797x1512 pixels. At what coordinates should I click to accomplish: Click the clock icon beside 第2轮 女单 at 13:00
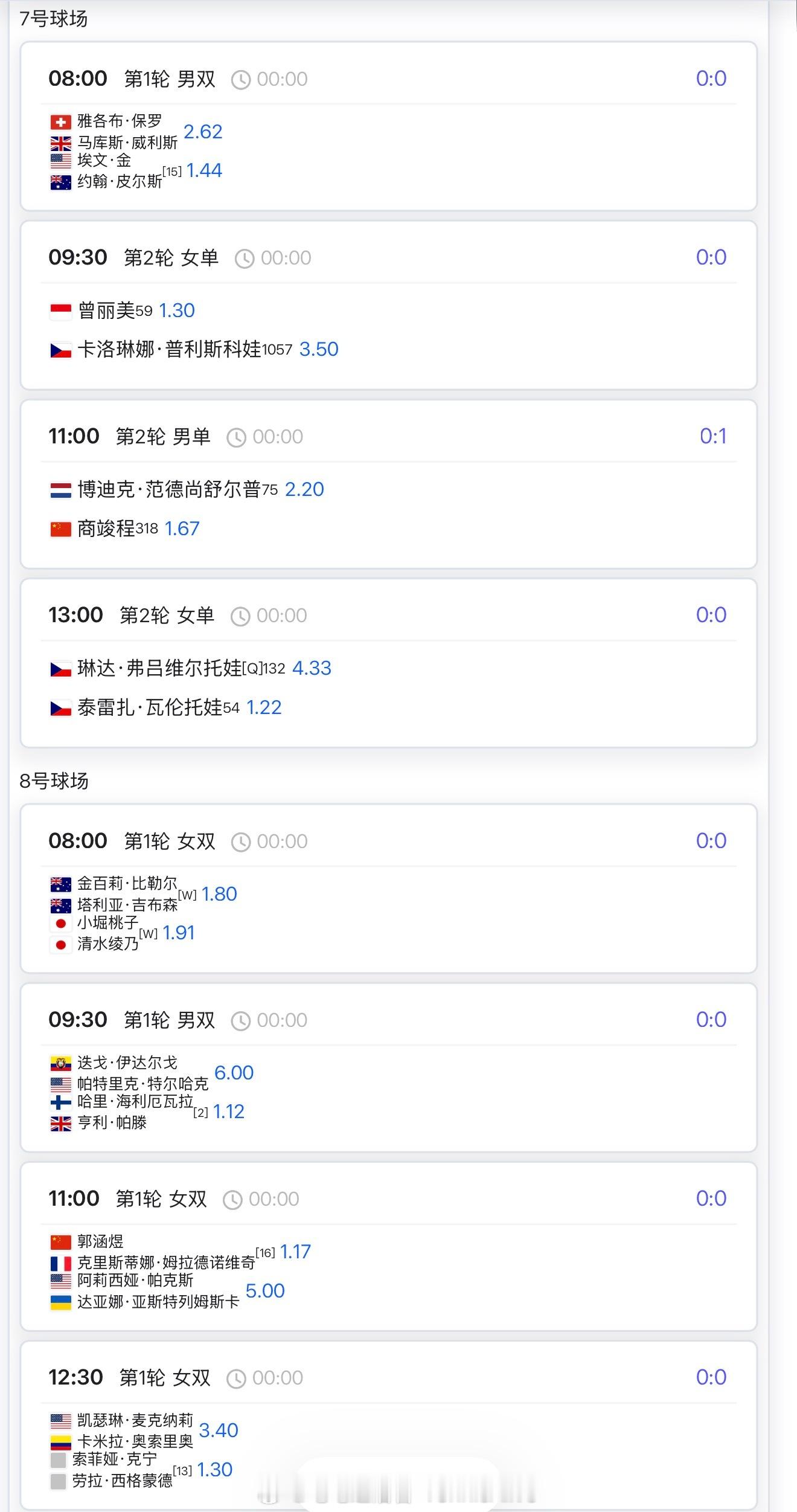click(x=240, y=617)
